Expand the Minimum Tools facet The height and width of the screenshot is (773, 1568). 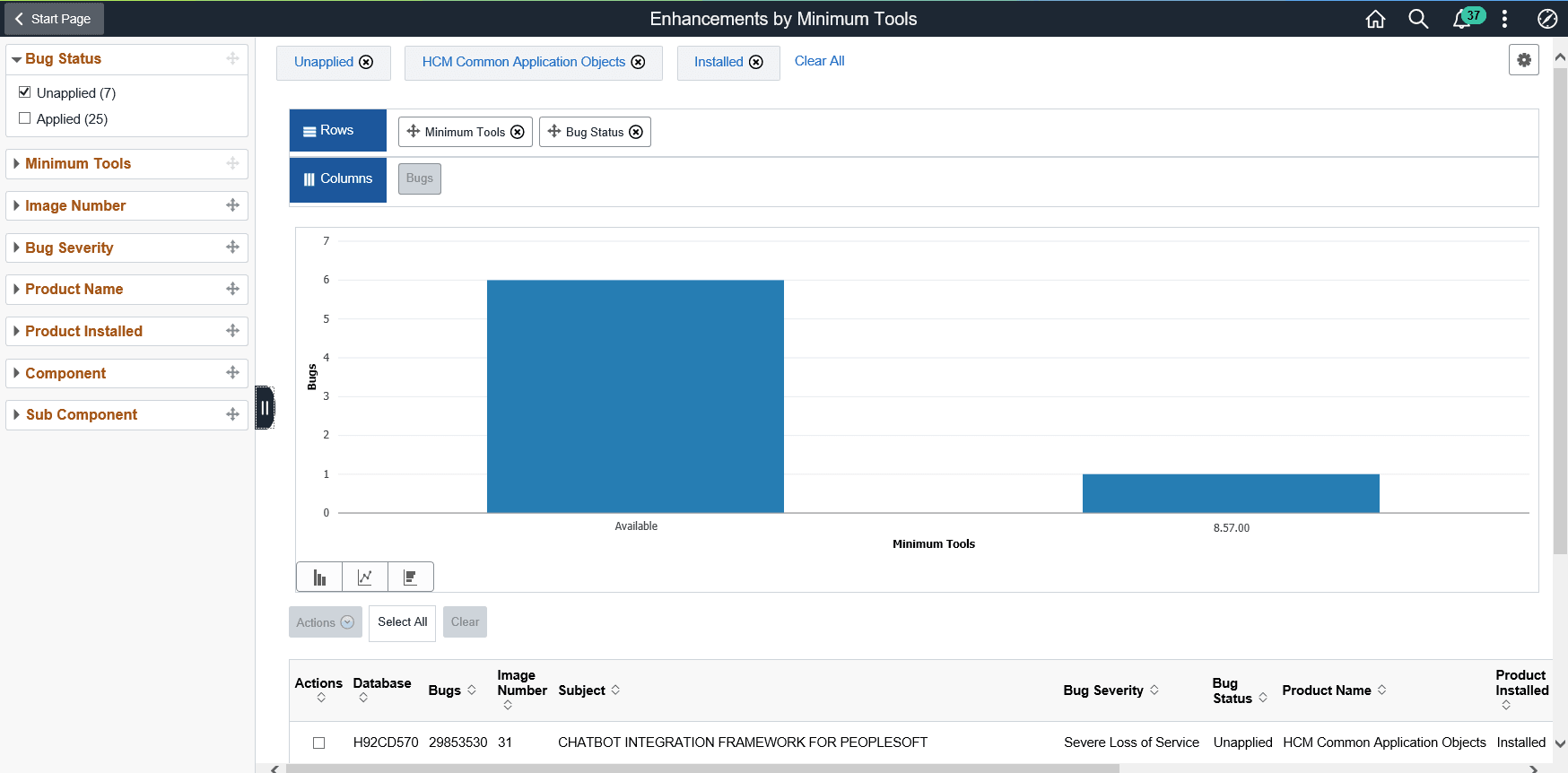pyautogui.click(x=16, y=163)
